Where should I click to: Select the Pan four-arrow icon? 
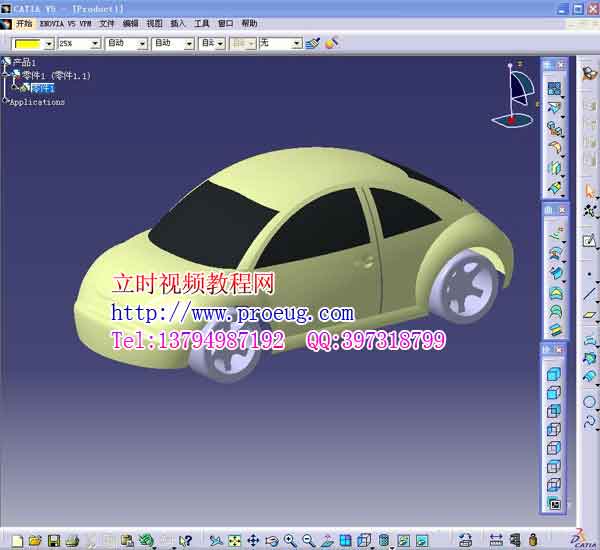[x=253, y=540]
